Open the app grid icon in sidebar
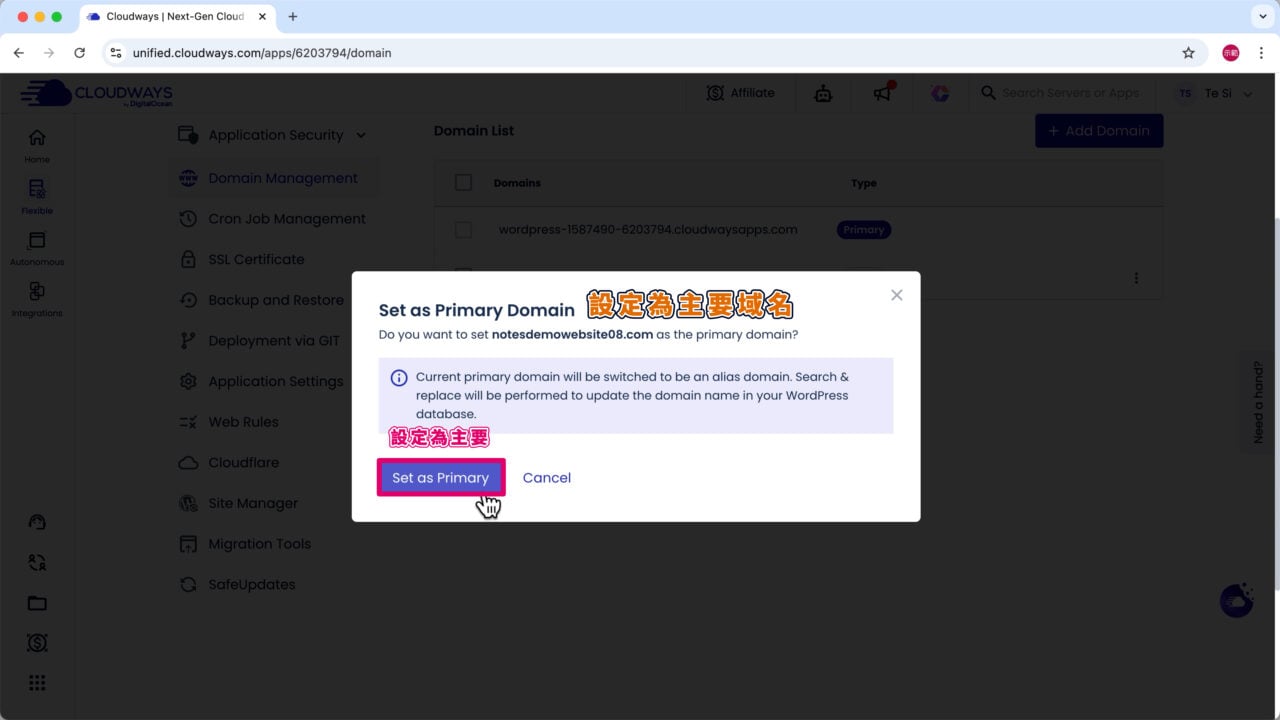The height and width of the screenshot is (720, 1280). tap(37, 683)
